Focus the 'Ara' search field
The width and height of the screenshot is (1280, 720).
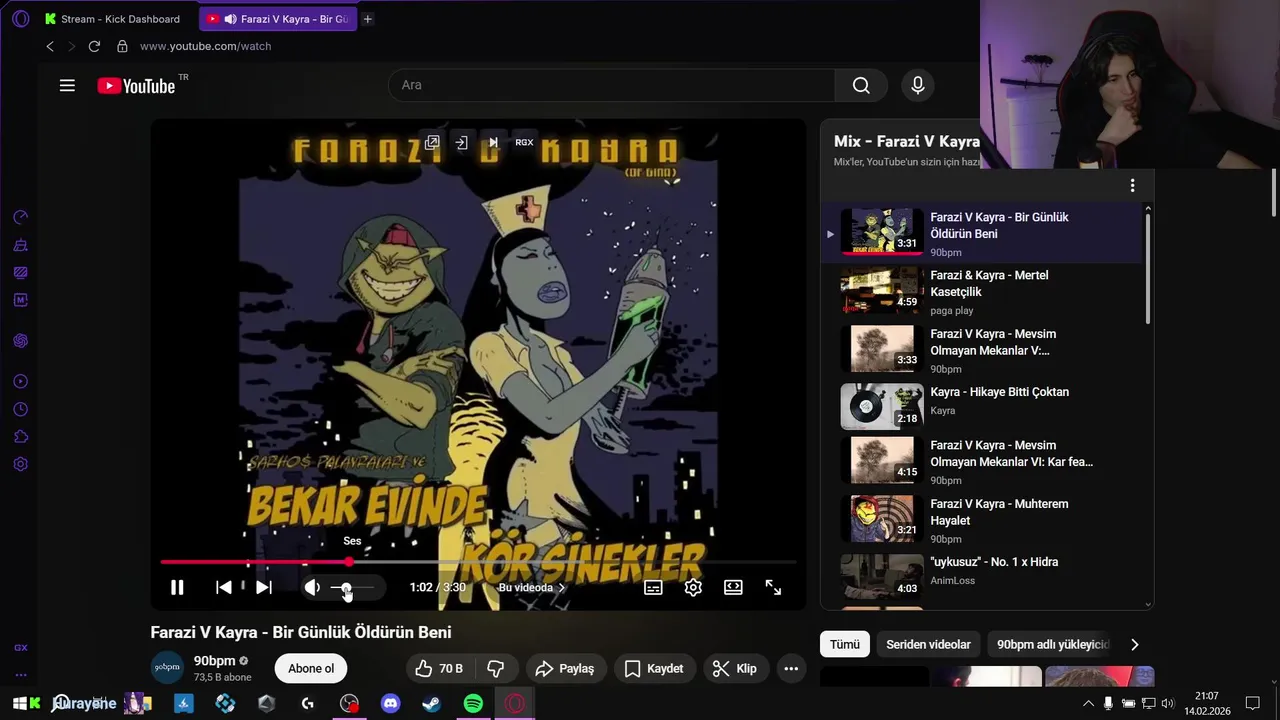[611, 85]
